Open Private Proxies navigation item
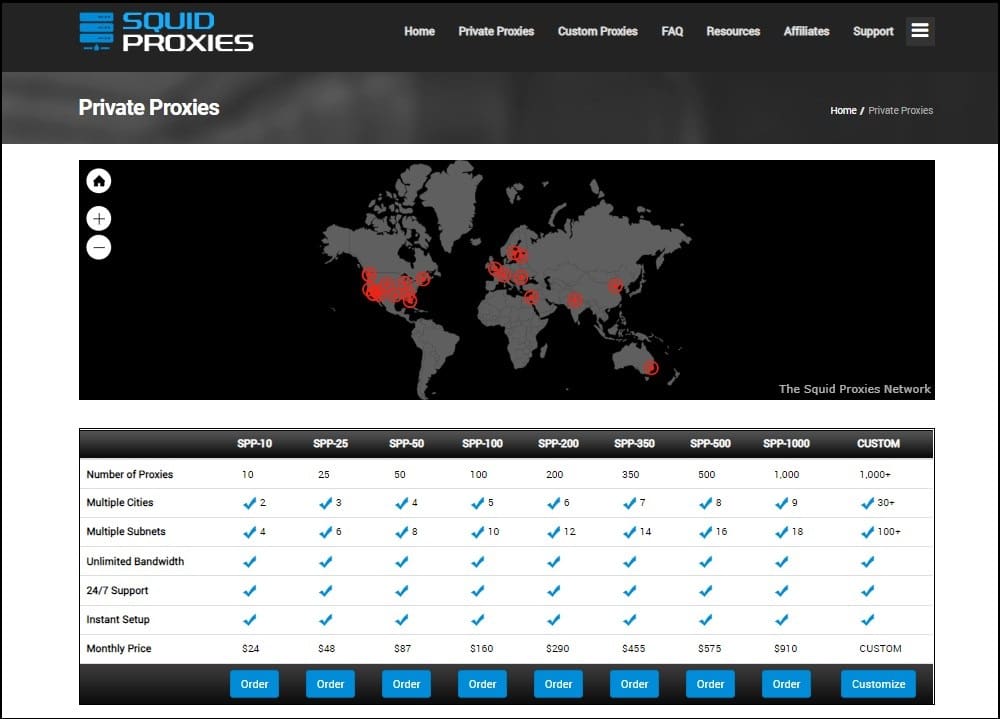Screen dimensions: 1000x719 pos(496,31)
